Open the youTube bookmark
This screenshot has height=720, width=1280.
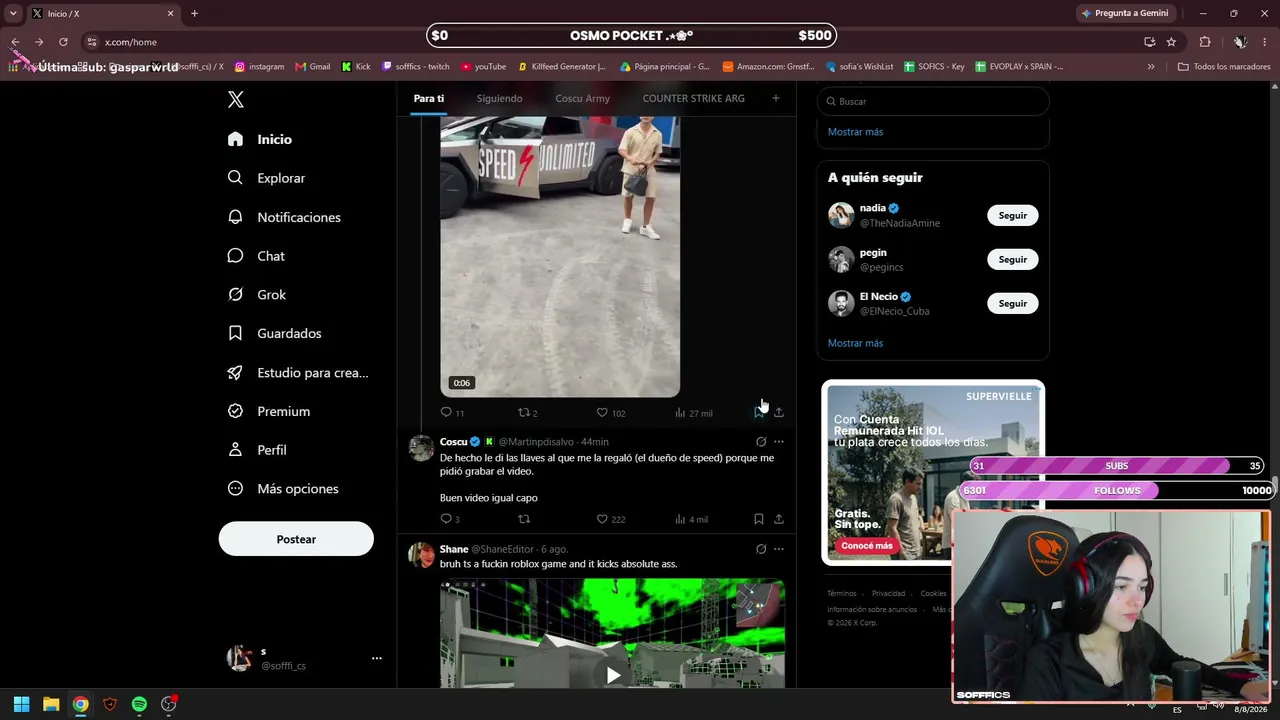484,67
